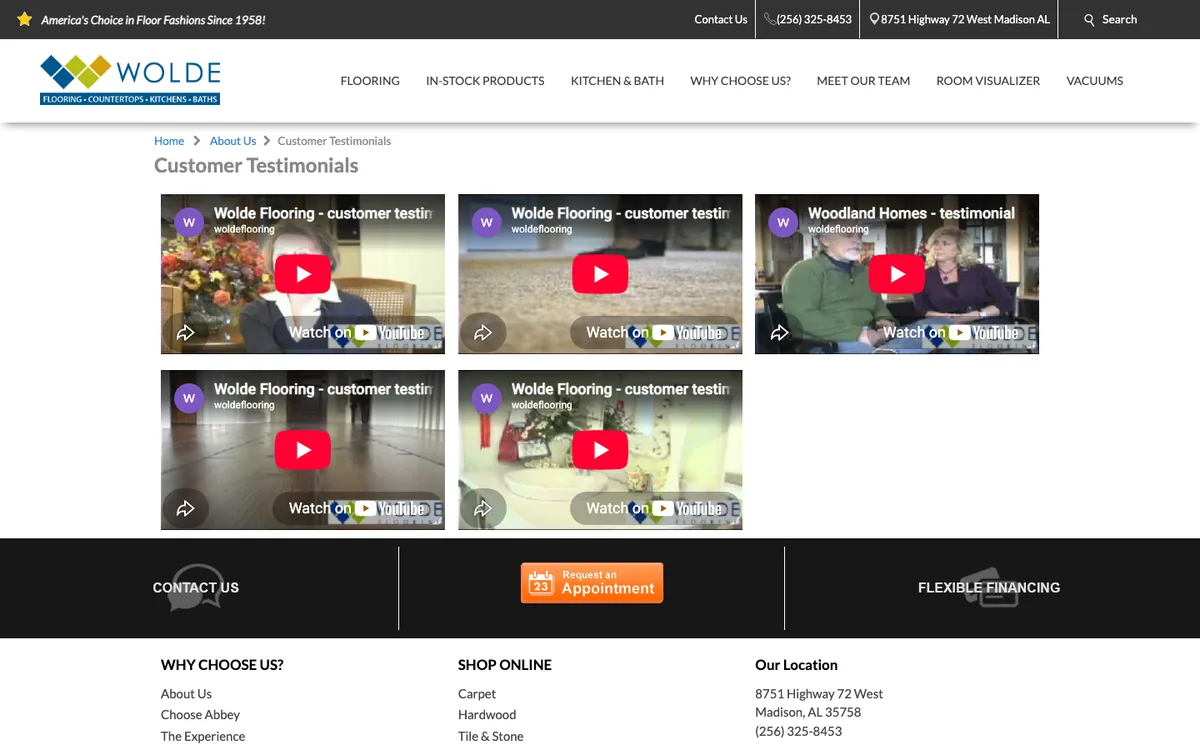The image size is (1200, 750).
Task: Play the carpet-thumbnail testimonial video in top row
Action: [600, 274]
